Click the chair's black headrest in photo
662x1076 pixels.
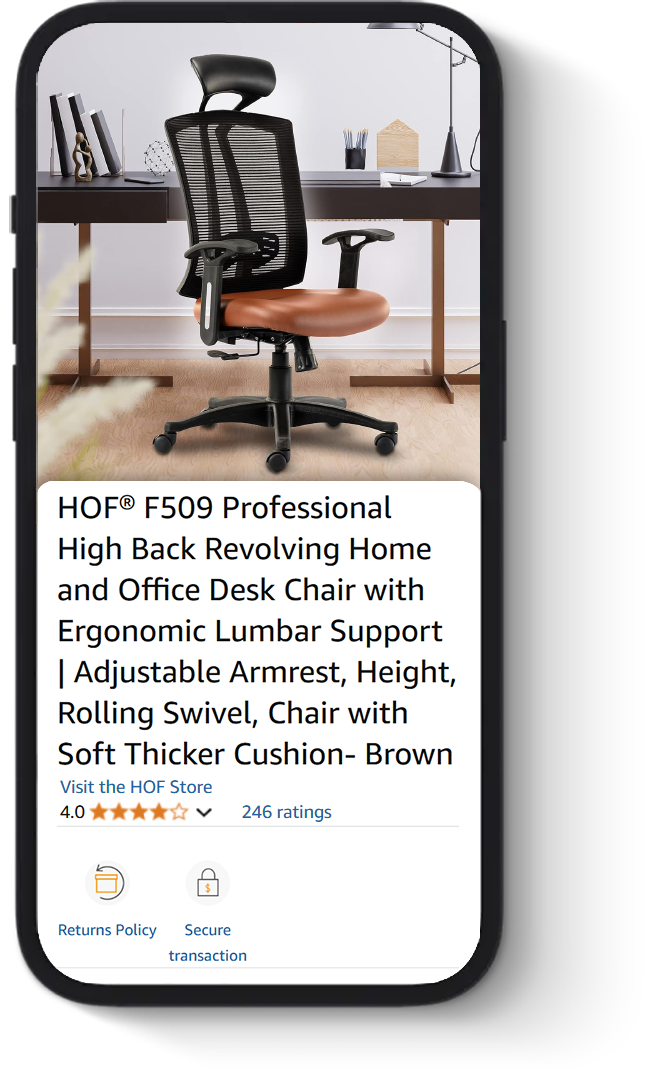tap(232, 78)
